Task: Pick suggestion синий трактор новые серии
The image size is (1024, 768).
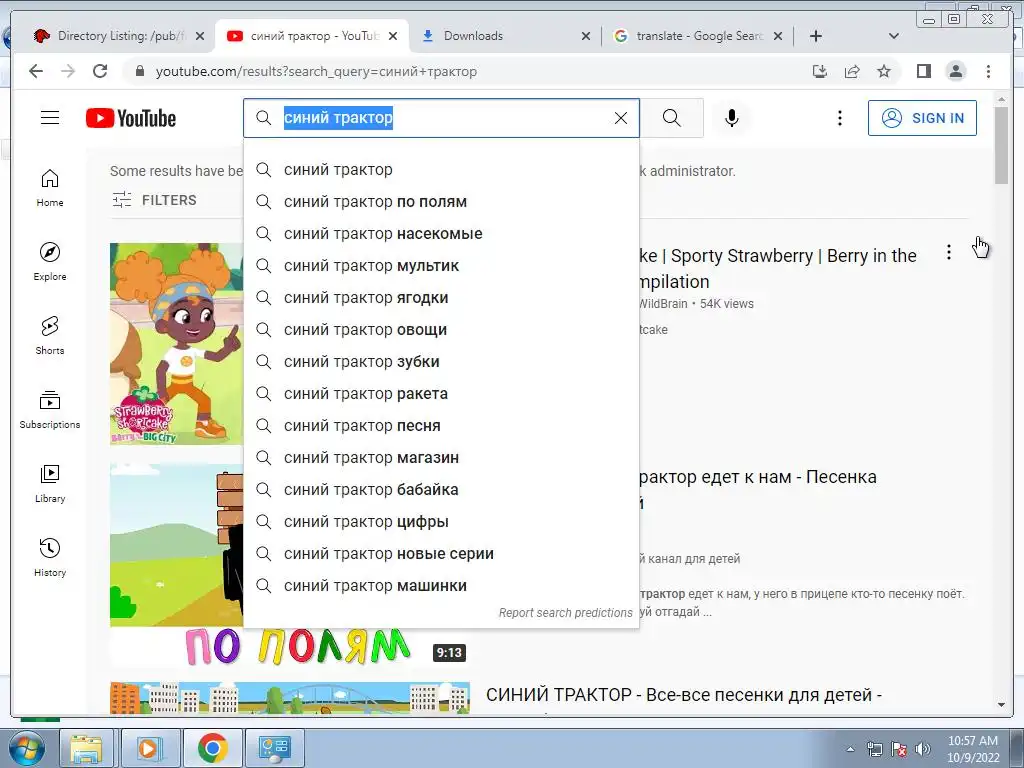Action: (x=441, y=554)
